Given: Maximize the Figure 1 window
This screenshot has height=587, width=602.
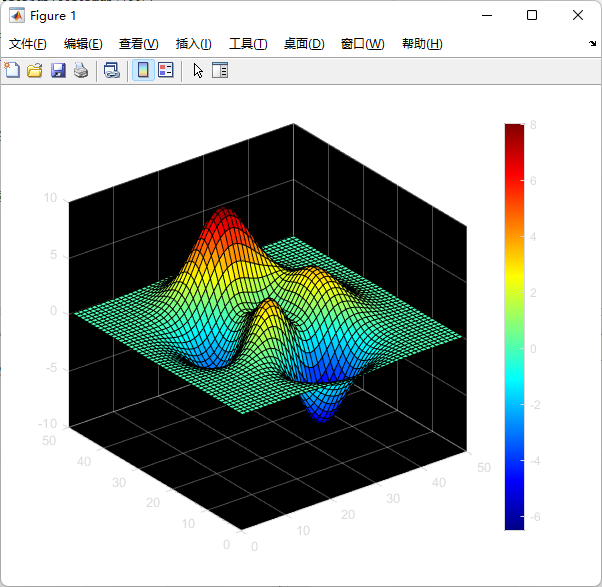Looking at the screenshot, I should click(x=532, y=15).
